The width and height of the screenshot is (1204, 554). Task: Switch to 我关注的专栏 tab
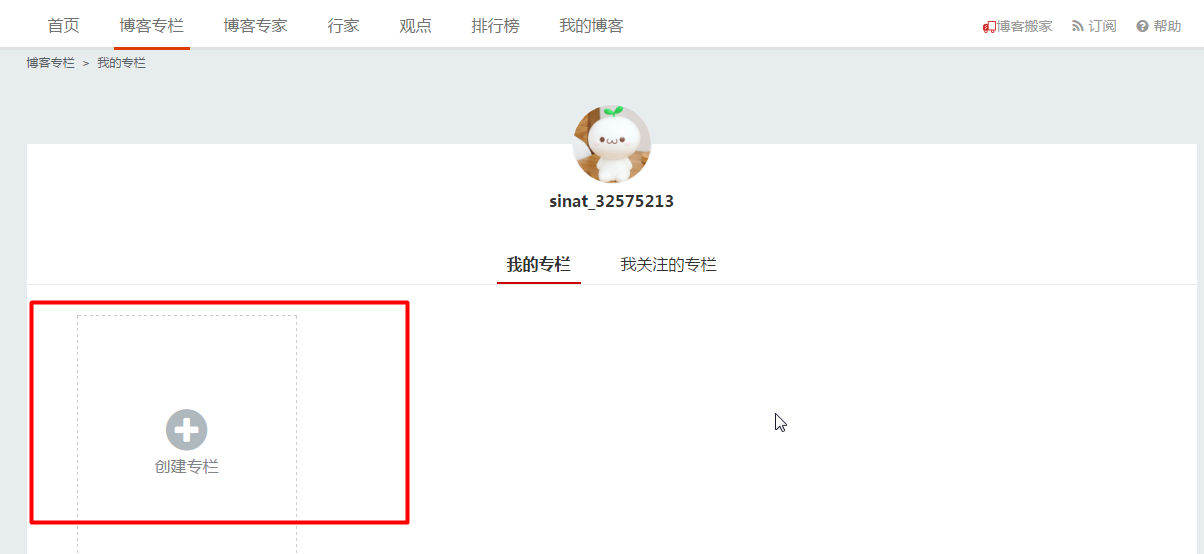point(668,265)
